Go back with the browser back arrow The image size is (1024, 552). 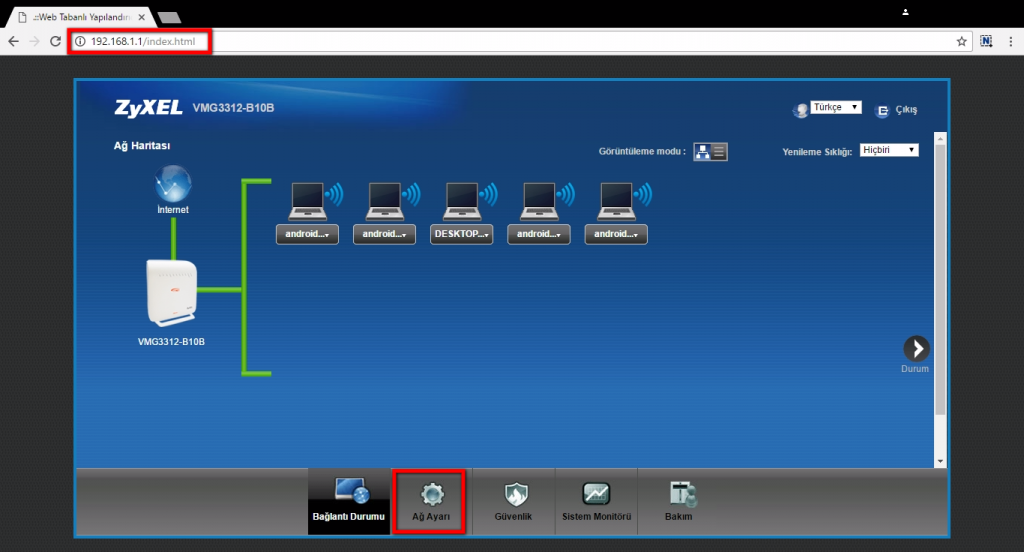click(x=14, y=41)
